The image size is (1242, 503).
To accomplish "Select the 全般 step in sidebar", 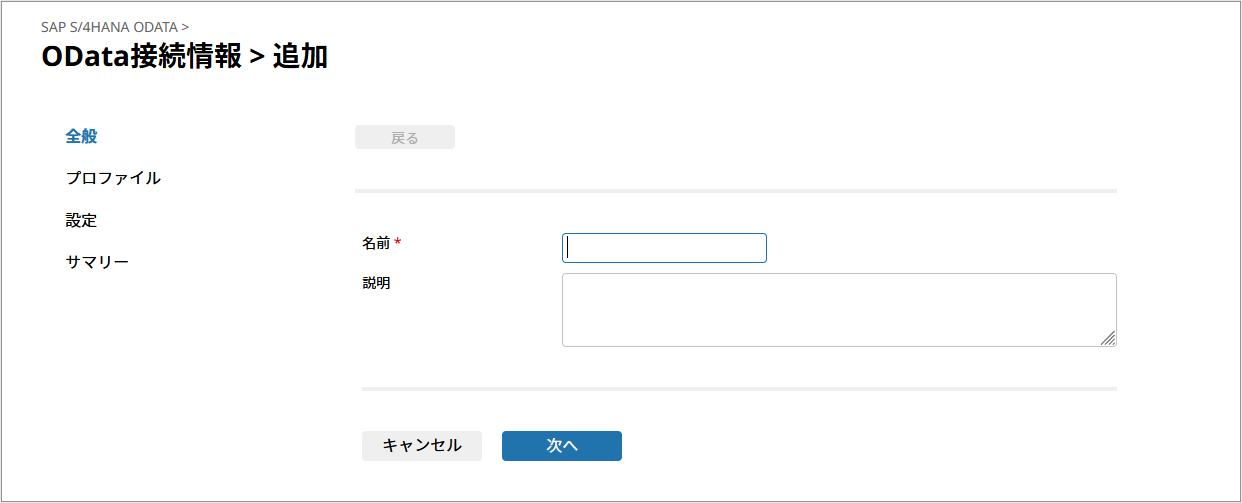I will click(x=81, y=137).
